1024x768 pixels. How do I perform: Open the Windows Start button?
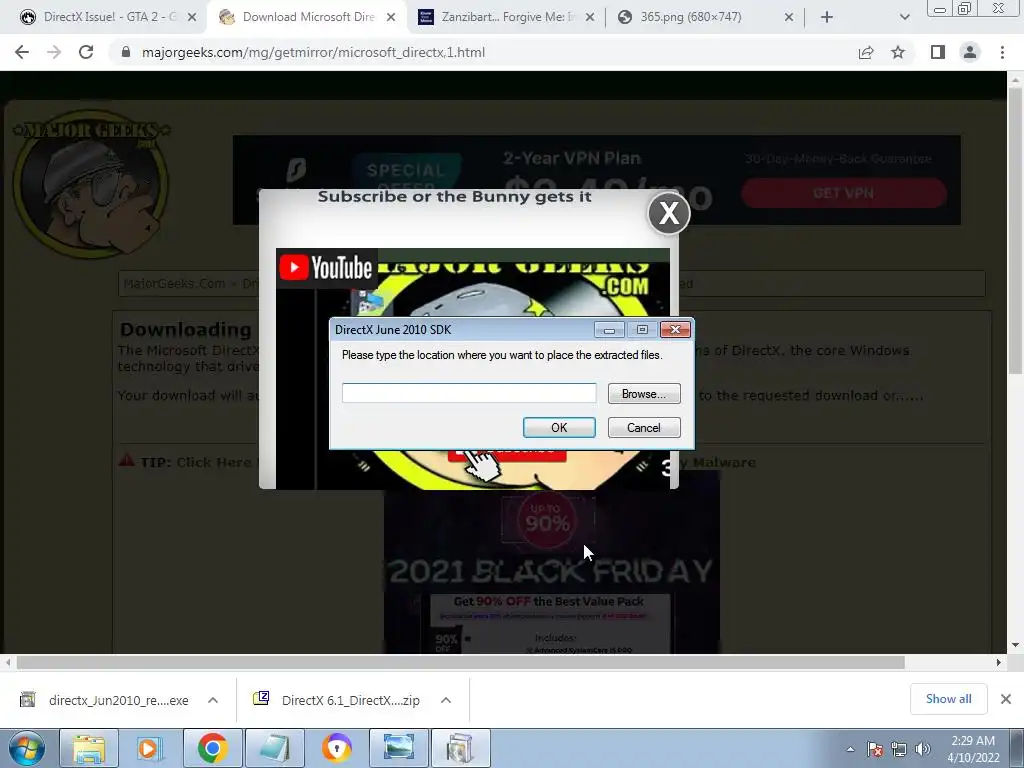[x=26, y=748]
